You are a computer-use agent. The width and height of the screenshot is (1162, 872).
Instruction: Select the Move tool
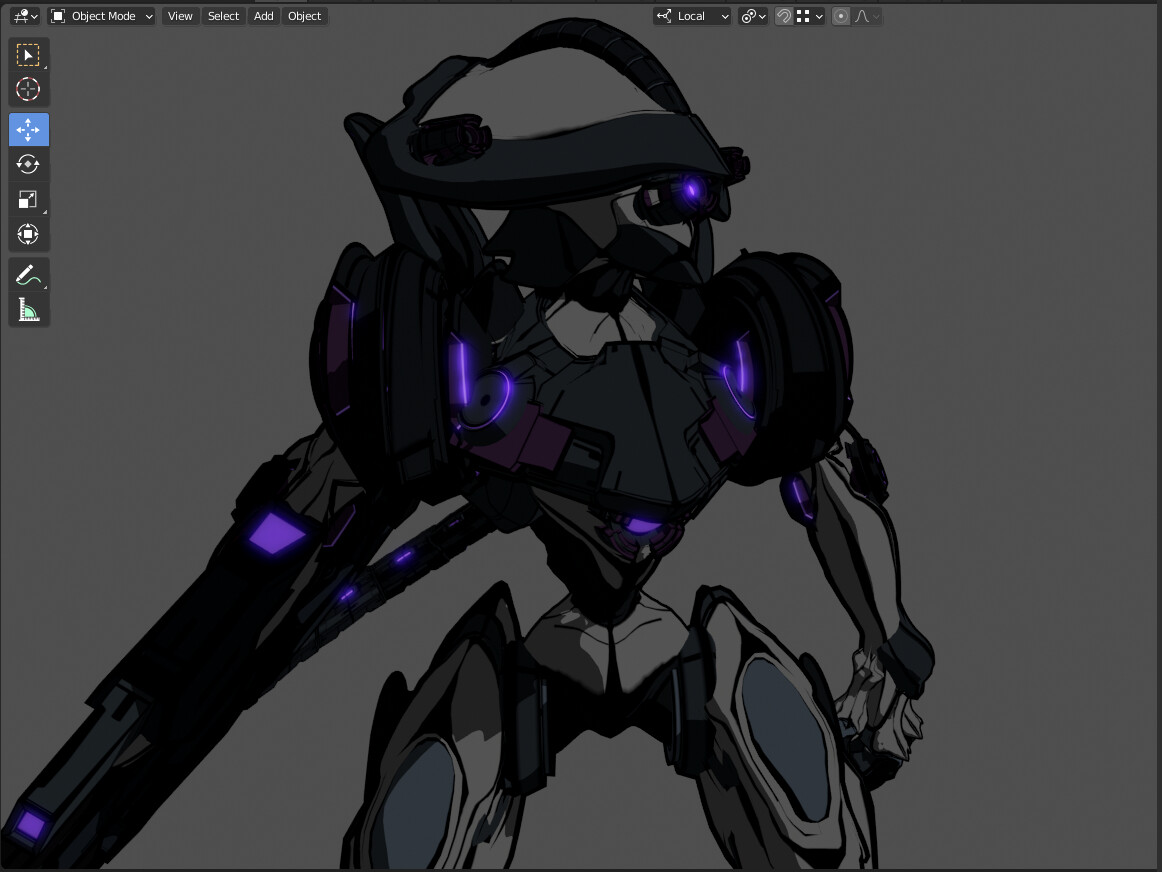(28, 129)
